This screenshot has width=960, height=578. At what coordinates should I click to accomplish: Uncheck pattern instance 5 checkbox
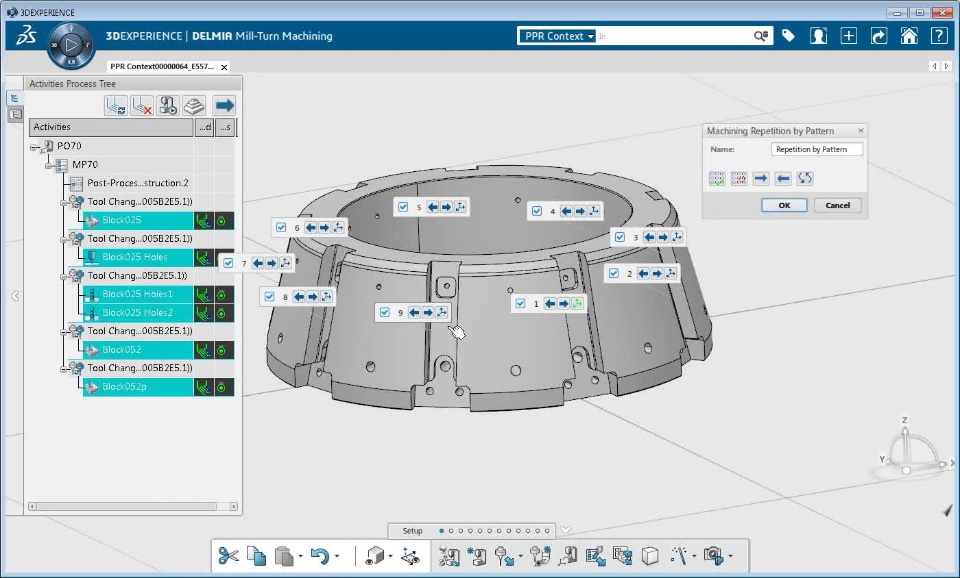click(x=403, y=207)
